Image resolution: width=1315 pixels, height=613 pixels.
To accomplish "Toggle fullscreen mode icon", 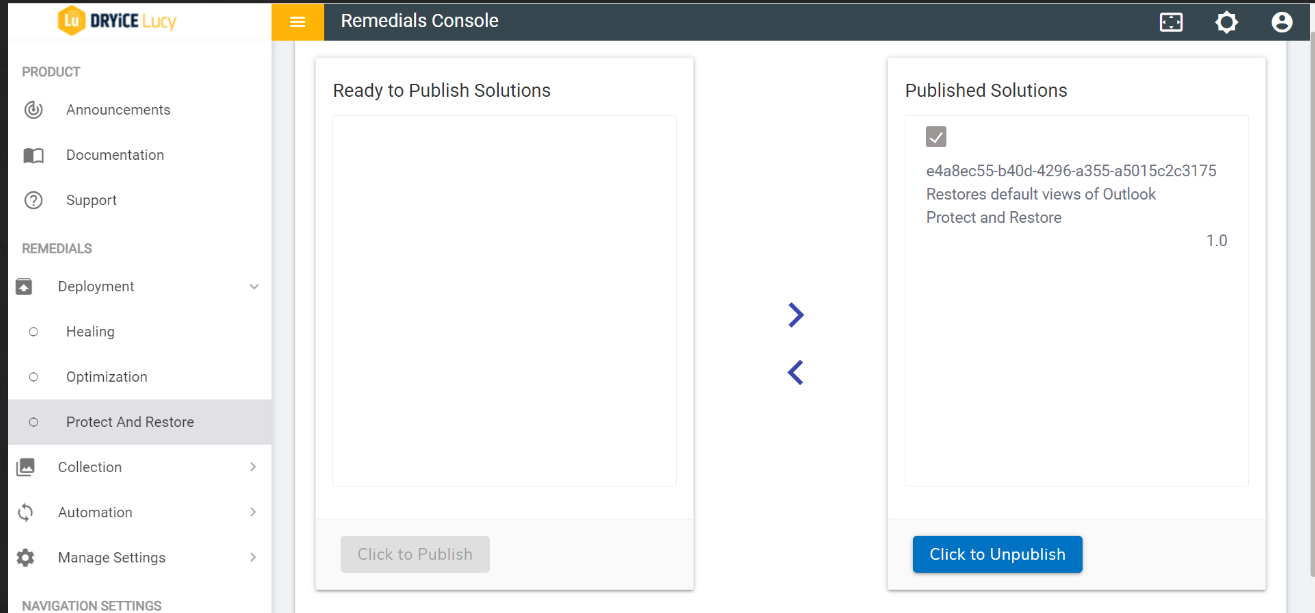I will point(1171,21).
